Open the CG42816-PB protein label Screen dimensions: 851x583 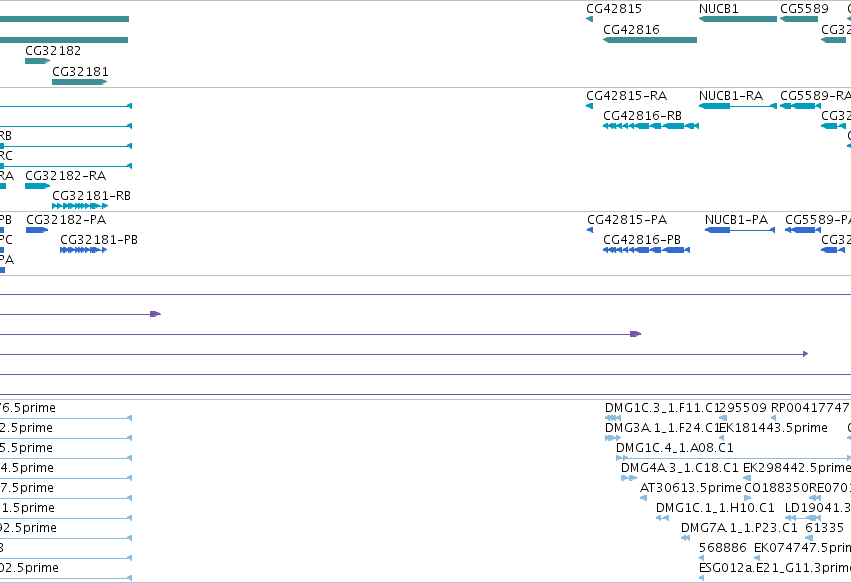[642, 239]
